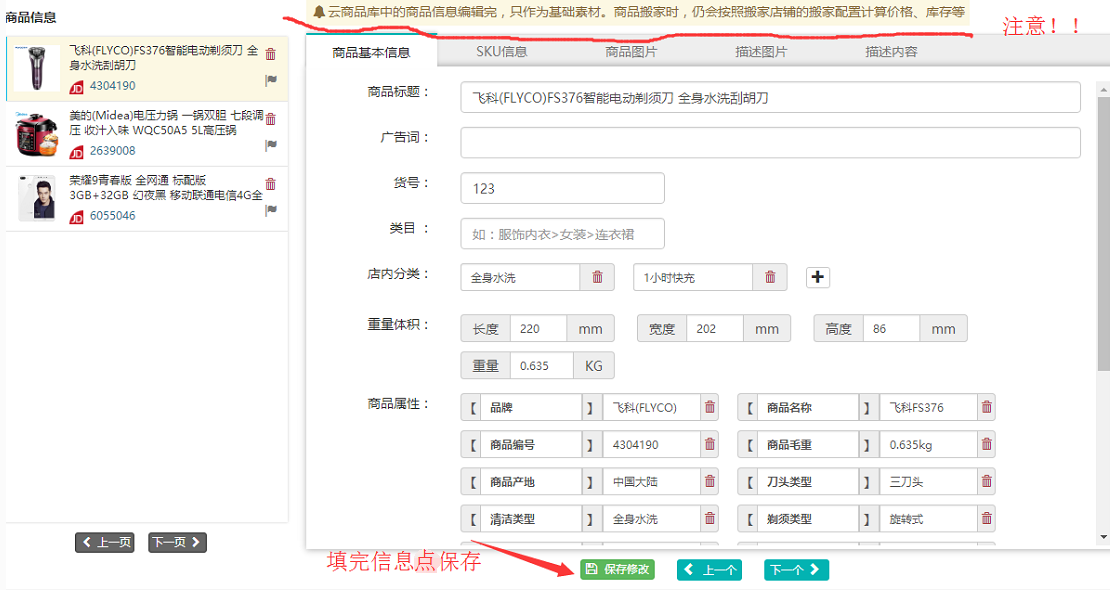Screen dimensions: 1110x590
Task: Click the JD icon beside 6055046
Action: (x=76, y=217)
